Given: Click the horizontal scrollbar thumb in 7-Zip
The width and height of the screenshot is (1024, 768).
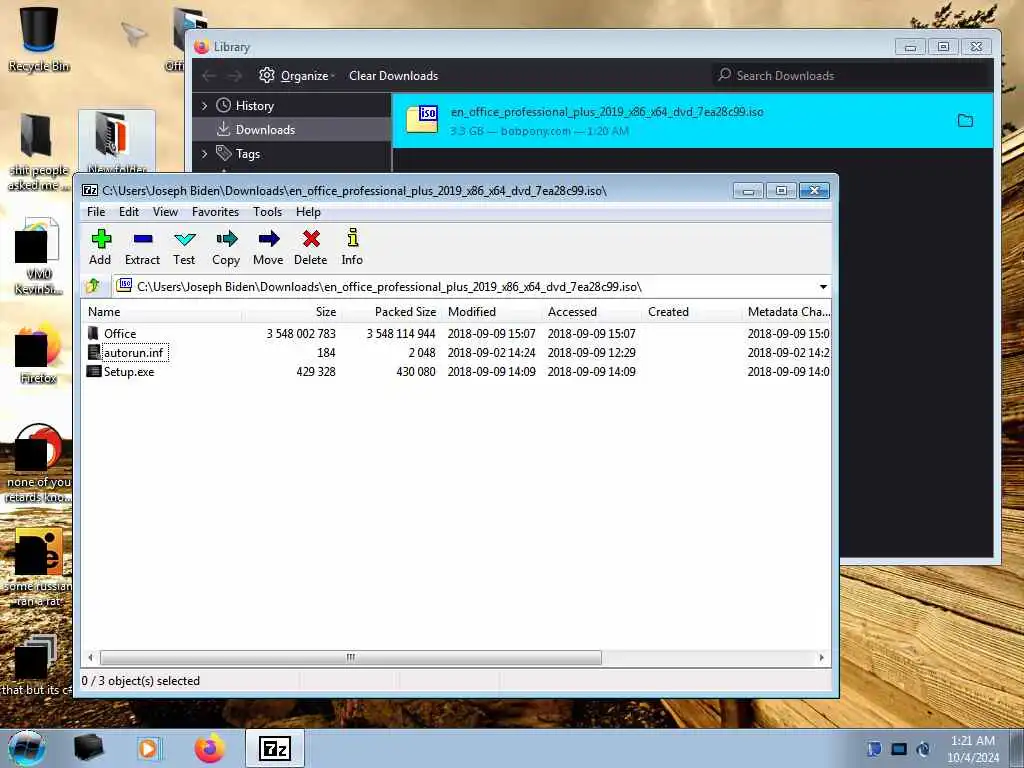Looking at the screenshot, I should click(351, 657).
